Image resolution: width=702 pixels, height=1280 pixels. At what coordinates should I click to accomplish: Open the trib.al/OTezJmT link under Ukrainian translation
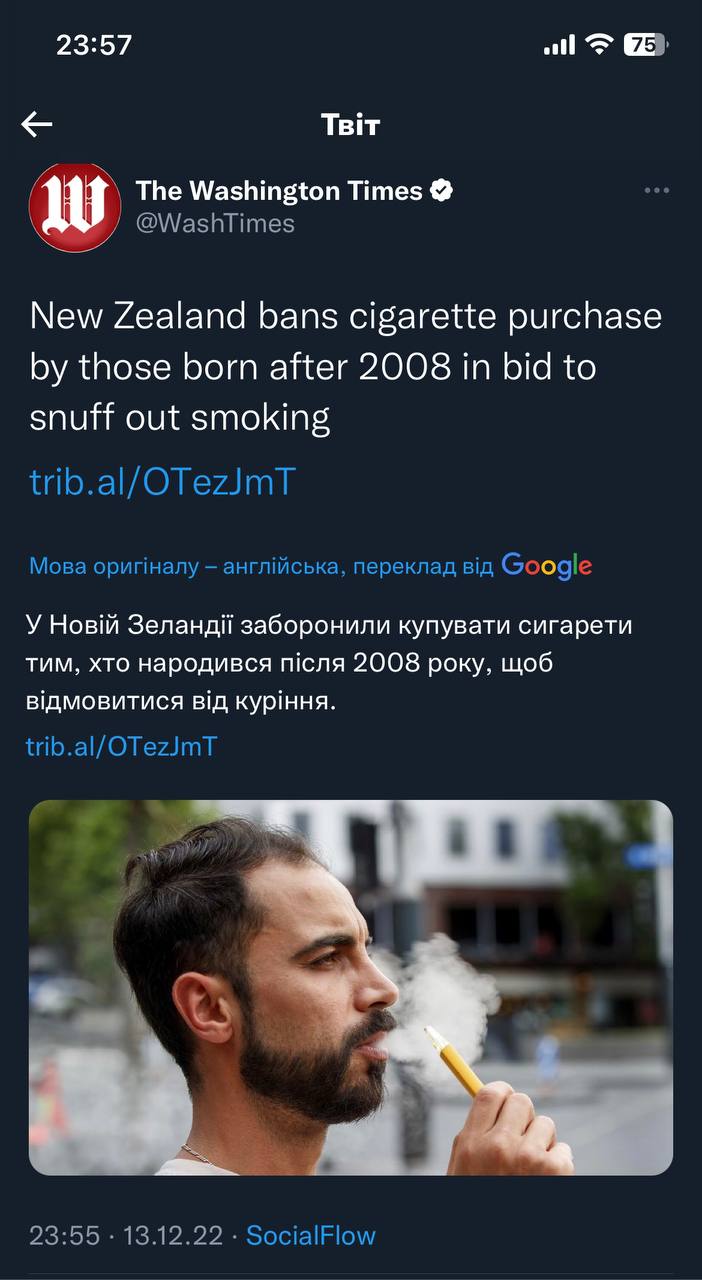click(x=121, y=746)
